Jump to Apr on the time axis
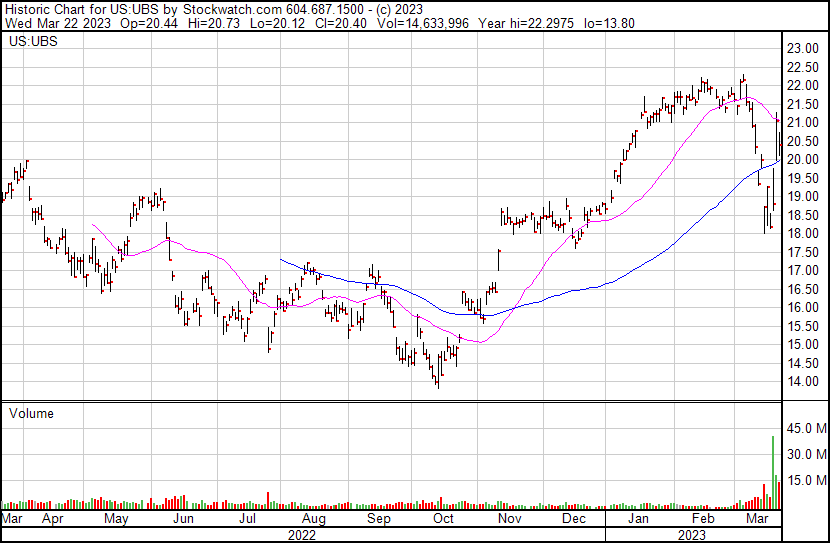The width and height of the screenshot is (830, 543). pos(52,520)
